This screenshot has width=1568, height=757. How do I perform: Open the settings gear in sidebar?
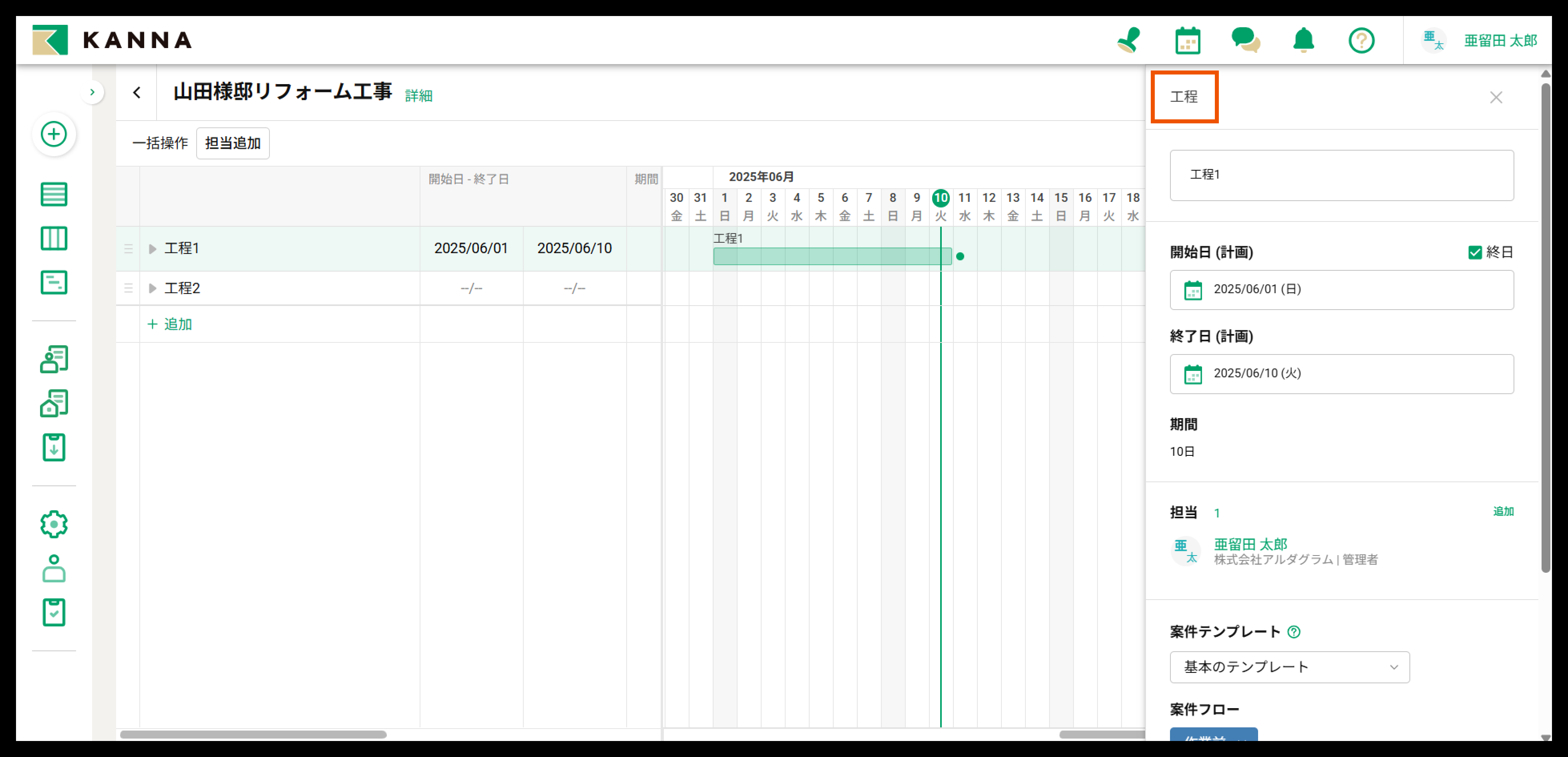click(54, 524)
